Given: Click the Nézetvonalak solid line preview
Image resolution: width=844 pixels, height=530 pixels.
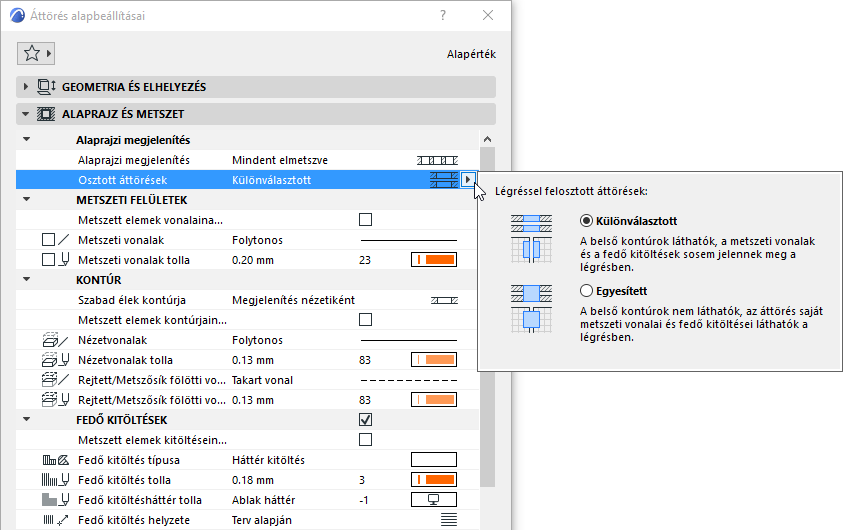Looking at the screenshot, I should 409,340.
